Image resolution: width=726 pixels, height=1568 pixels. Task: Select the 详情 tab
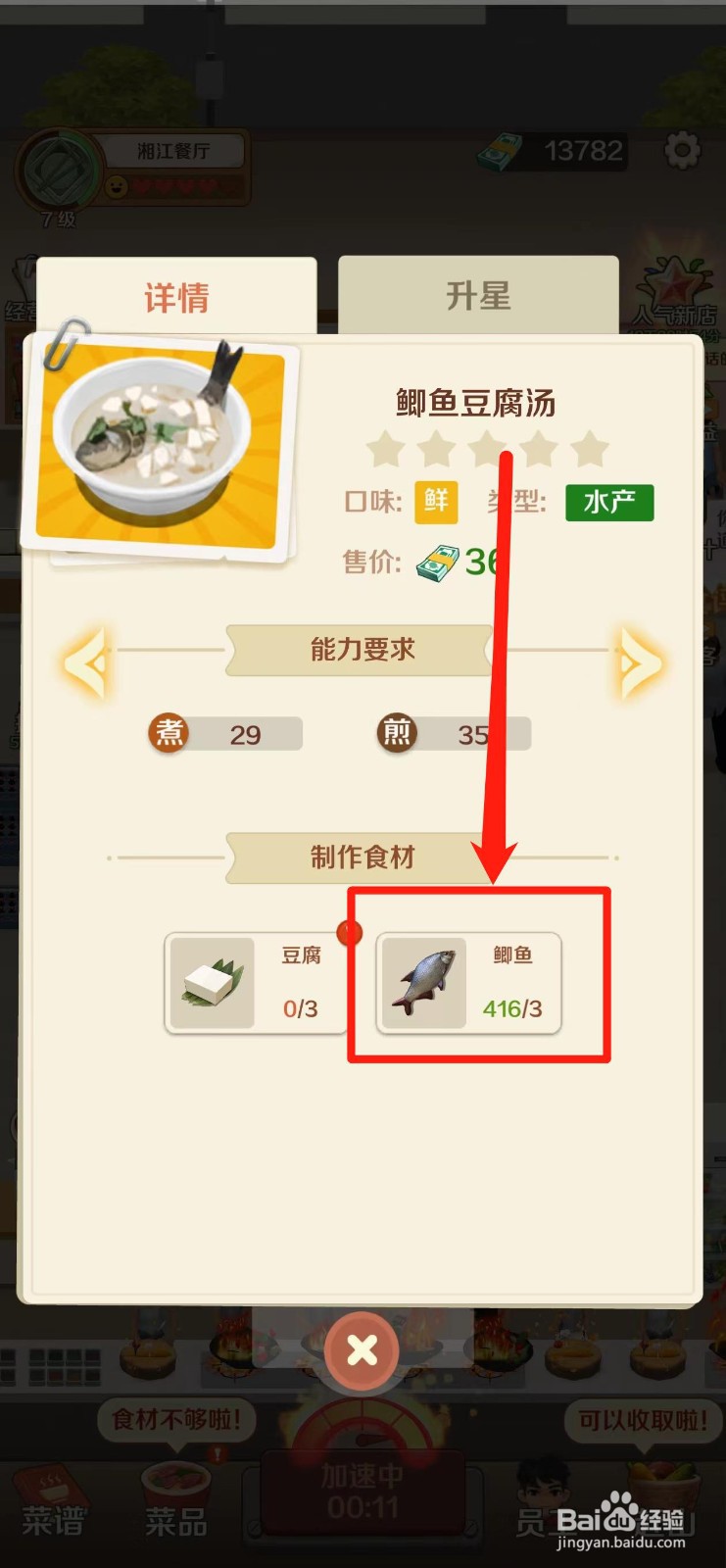point(176,296)
